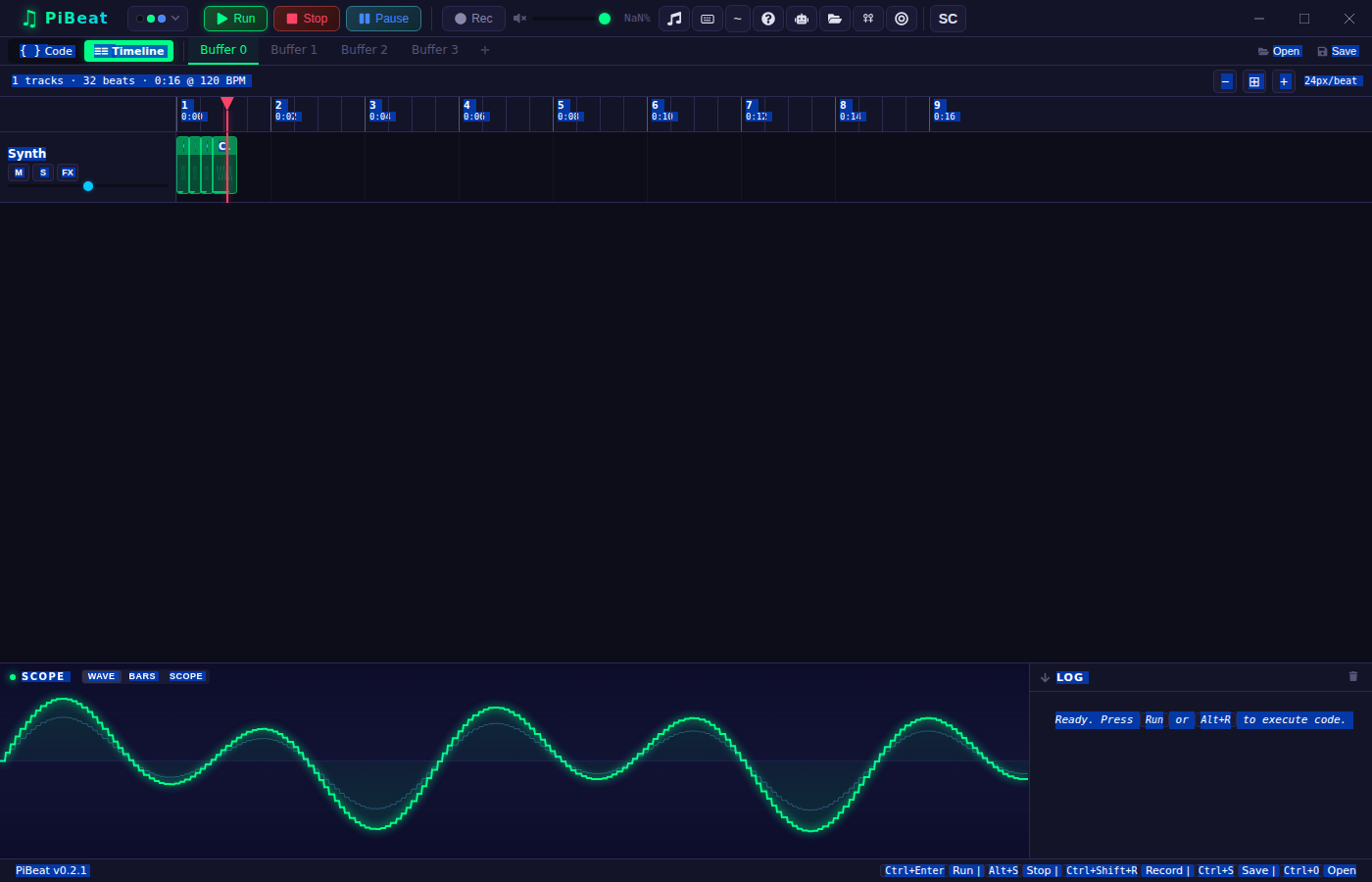Toggle recording with the Rec button
Image resolution: width=1372 pixels, height=882 pixels.
473,19
